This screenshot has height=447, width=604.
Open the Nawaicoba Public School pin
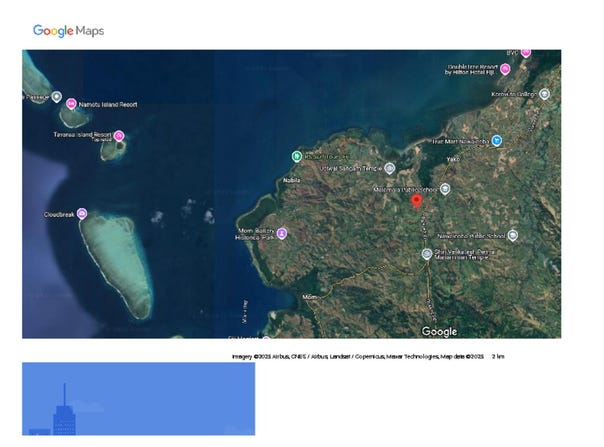[512, 235]
